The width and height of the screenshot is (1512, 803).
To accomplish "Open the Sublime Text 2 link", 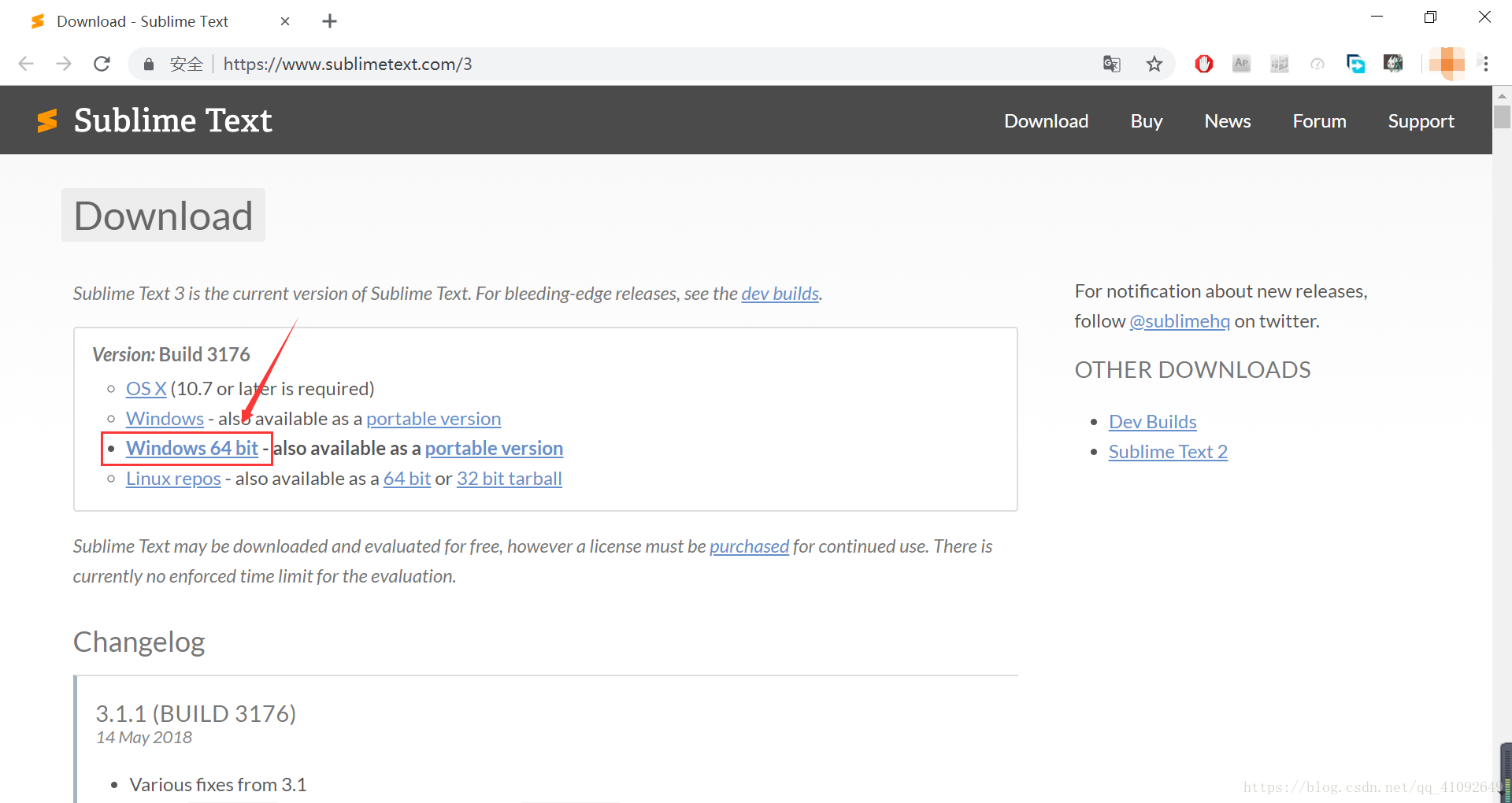I will tap(1168, 452).
